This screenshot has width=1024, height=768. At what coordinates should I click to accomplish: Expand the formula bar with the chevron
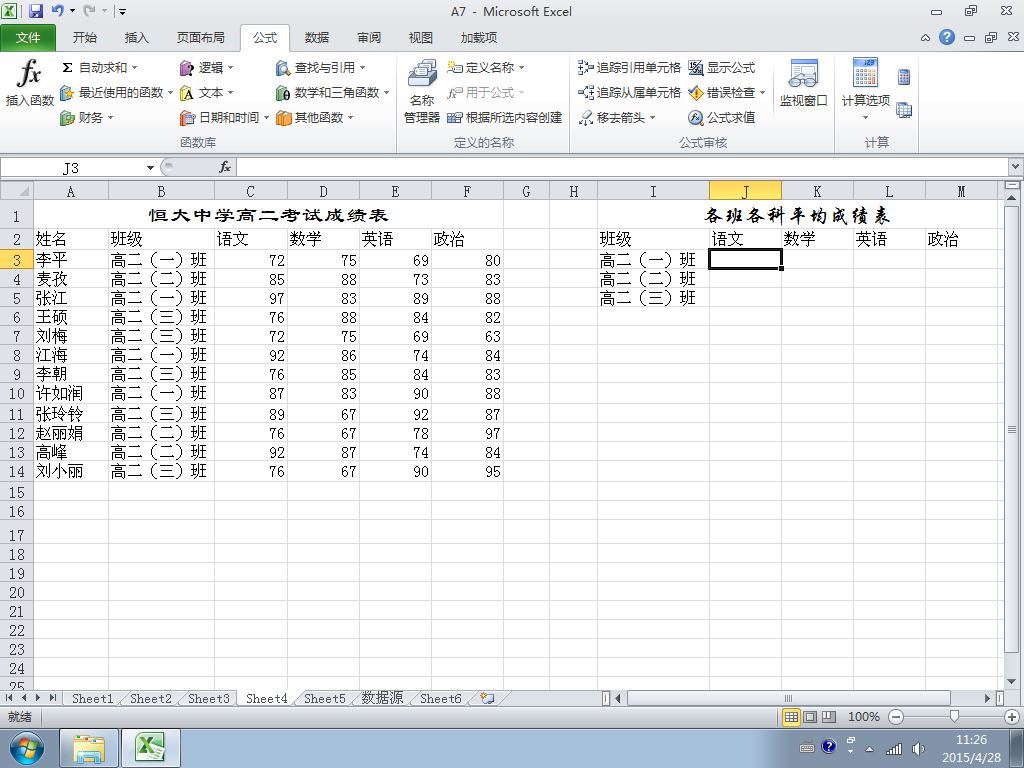(1016, 167)
